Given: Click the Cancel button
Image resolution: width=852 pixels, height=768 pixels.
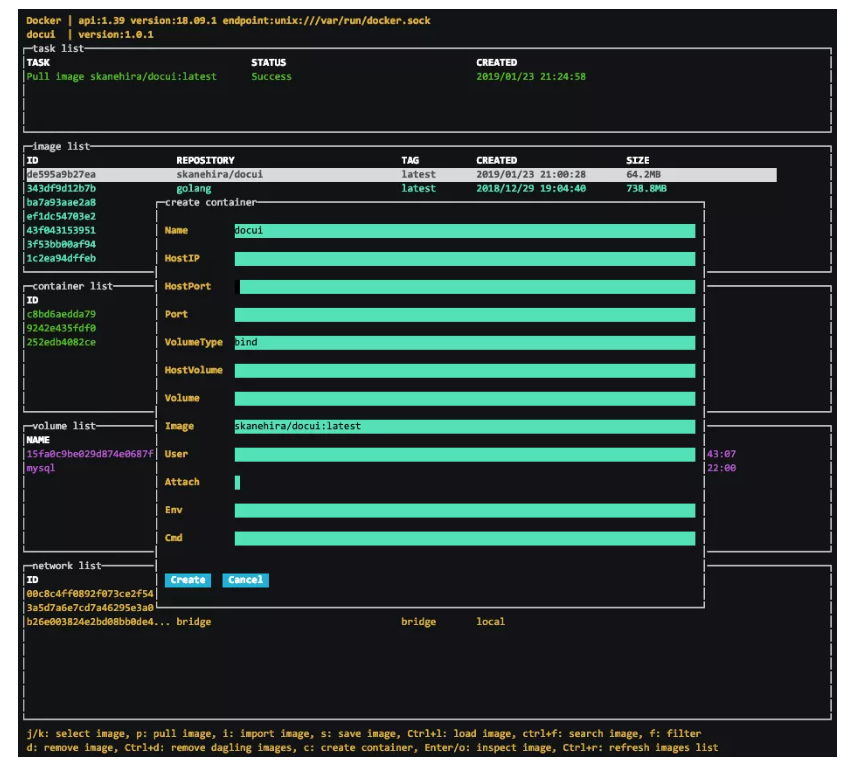Looking at the screenshot, I should tap(245, 579).
